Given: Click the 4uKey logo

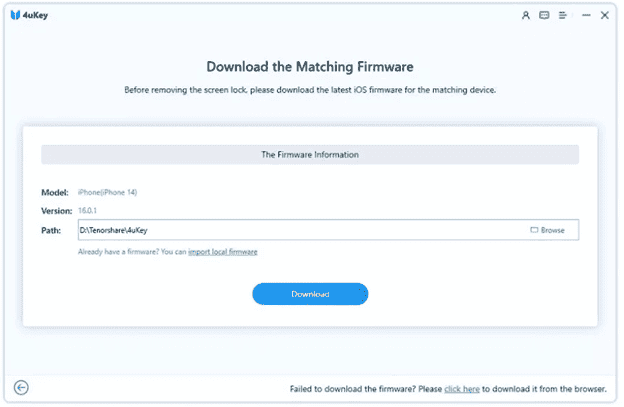Looking at the screenshot, I should [x=29, y=15].
